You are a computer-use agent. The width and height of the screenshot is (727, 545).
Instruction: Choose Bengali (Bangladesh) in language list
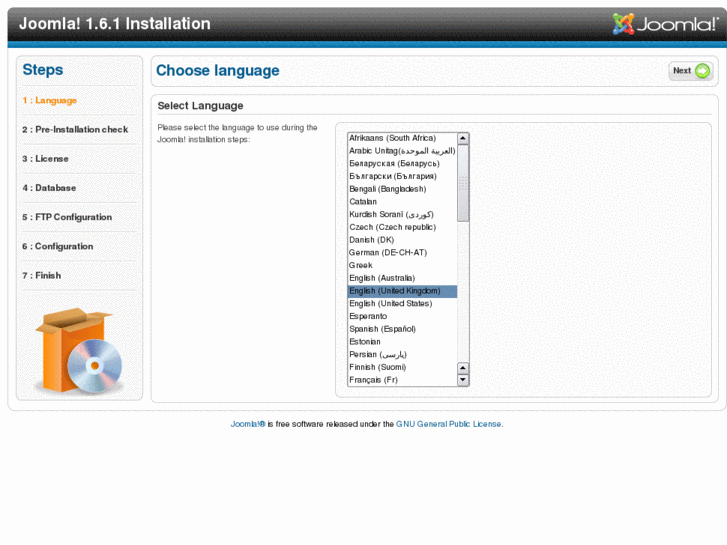click(402, 189)
